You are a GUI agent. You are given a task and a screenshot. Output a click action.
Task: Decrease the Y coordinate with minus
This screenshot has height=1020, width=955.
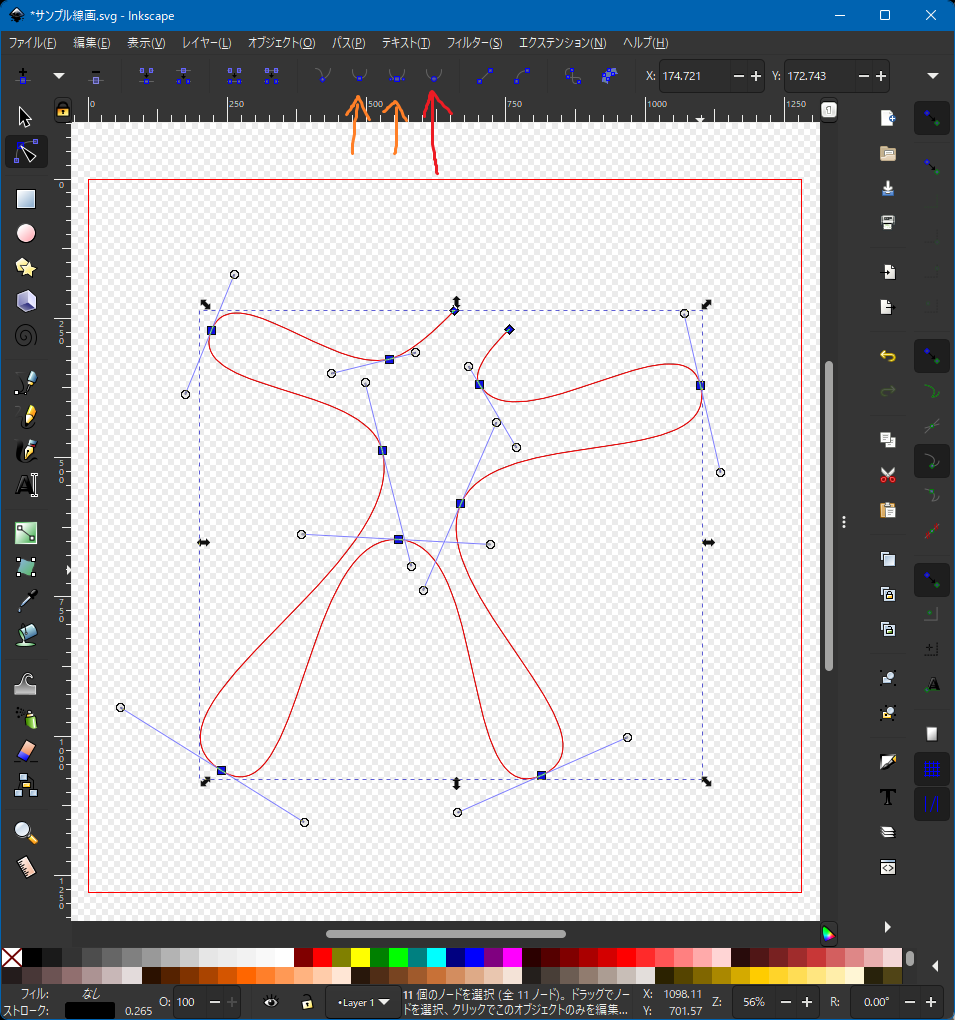click(x=864, y=76)
